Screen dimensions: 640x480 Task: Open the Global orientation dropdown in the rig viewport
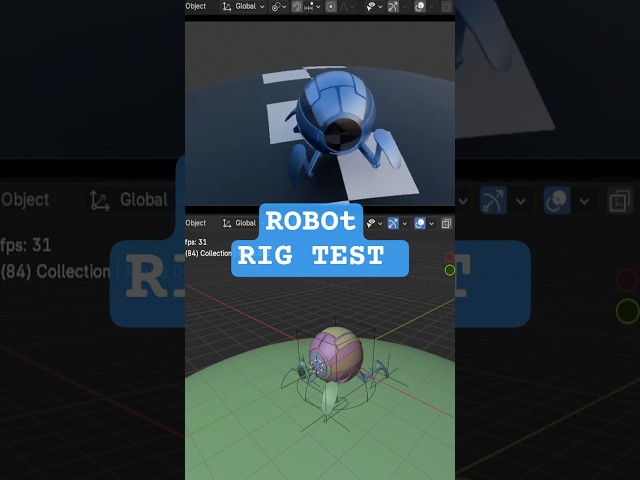coord(246,223)
